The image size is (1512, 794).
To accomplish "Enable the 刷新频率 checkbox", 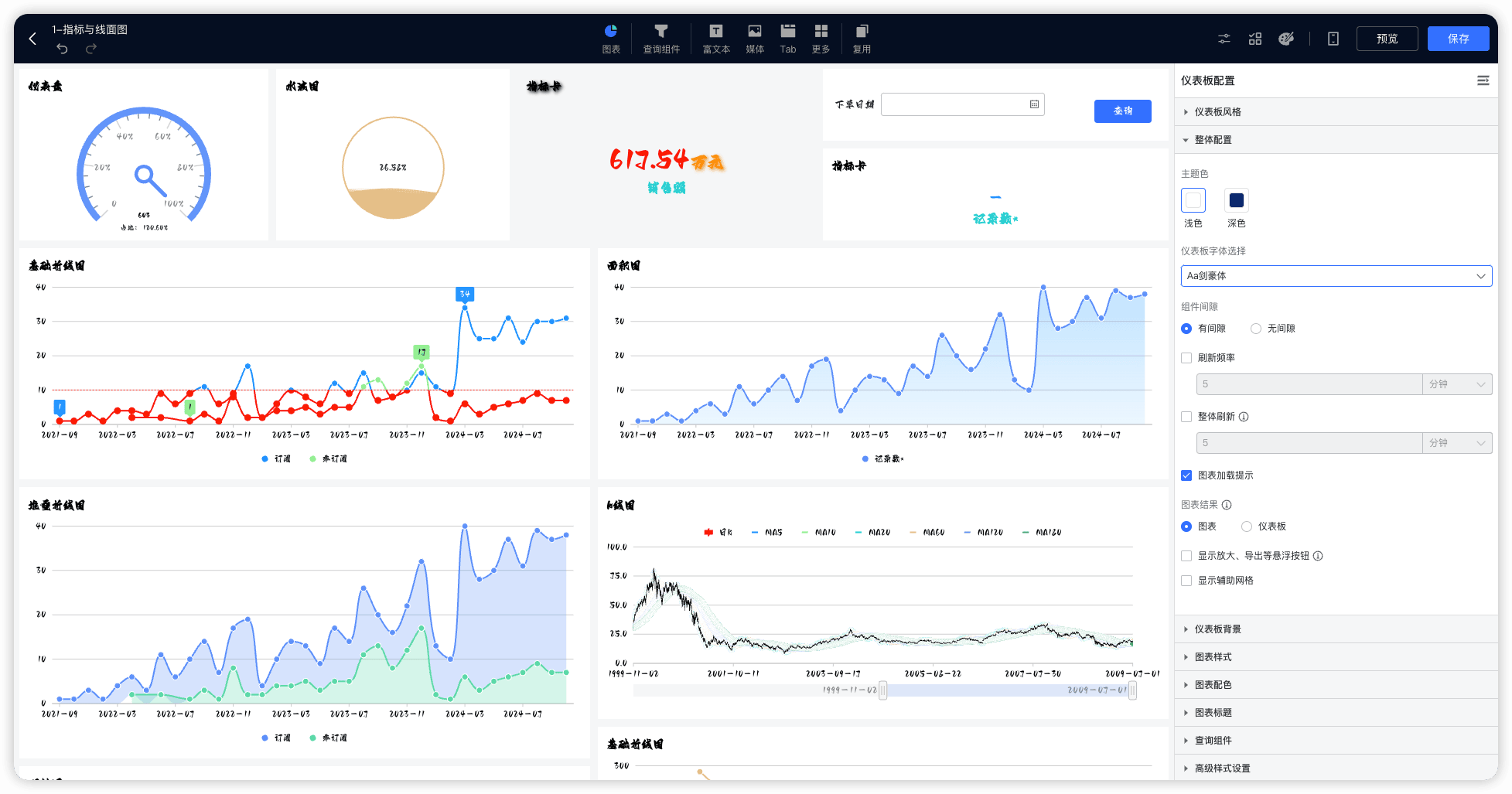I will [1186, 358].
